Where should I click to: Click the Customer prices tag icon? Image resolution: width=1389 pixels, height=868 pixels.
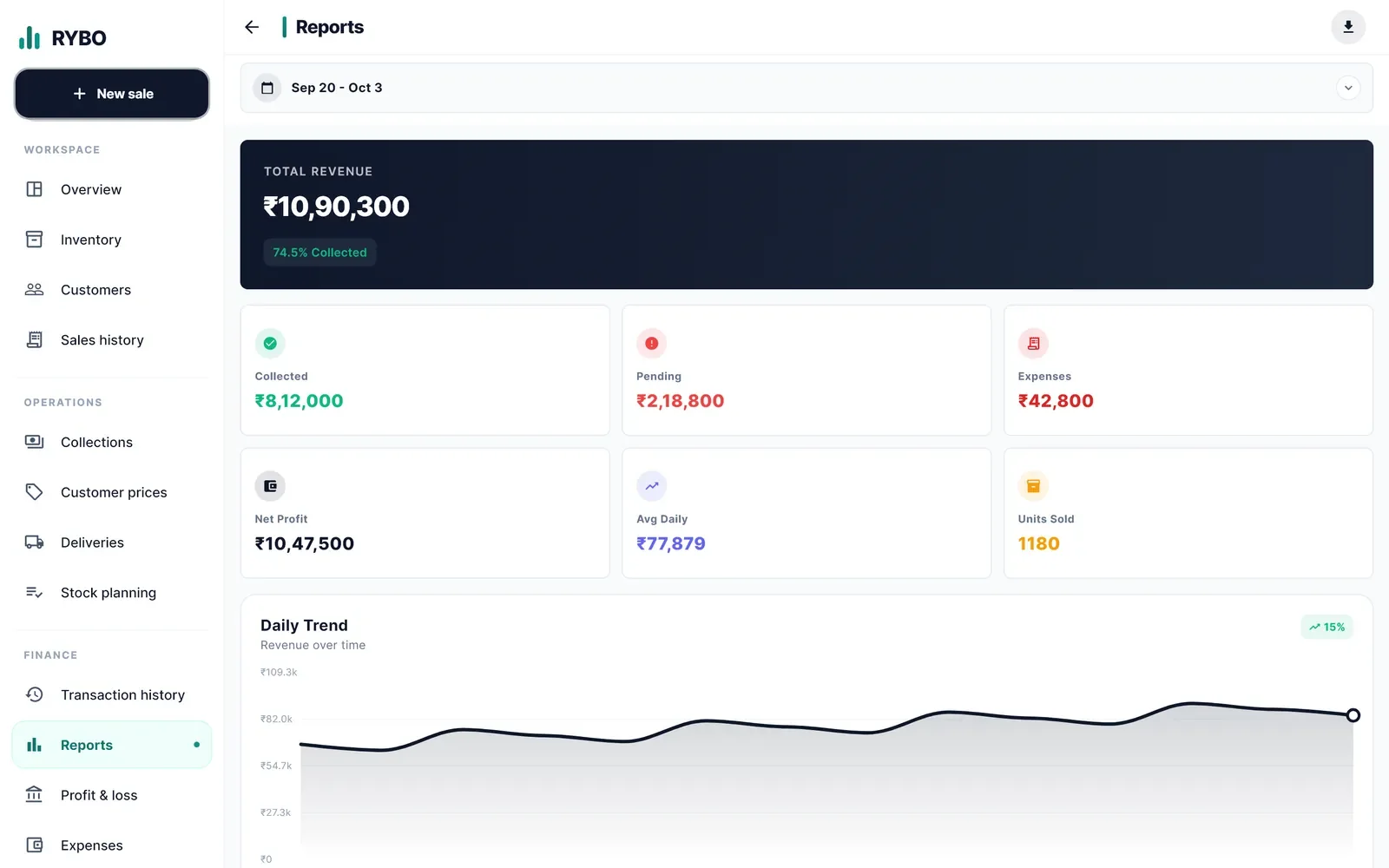[34, 492]
